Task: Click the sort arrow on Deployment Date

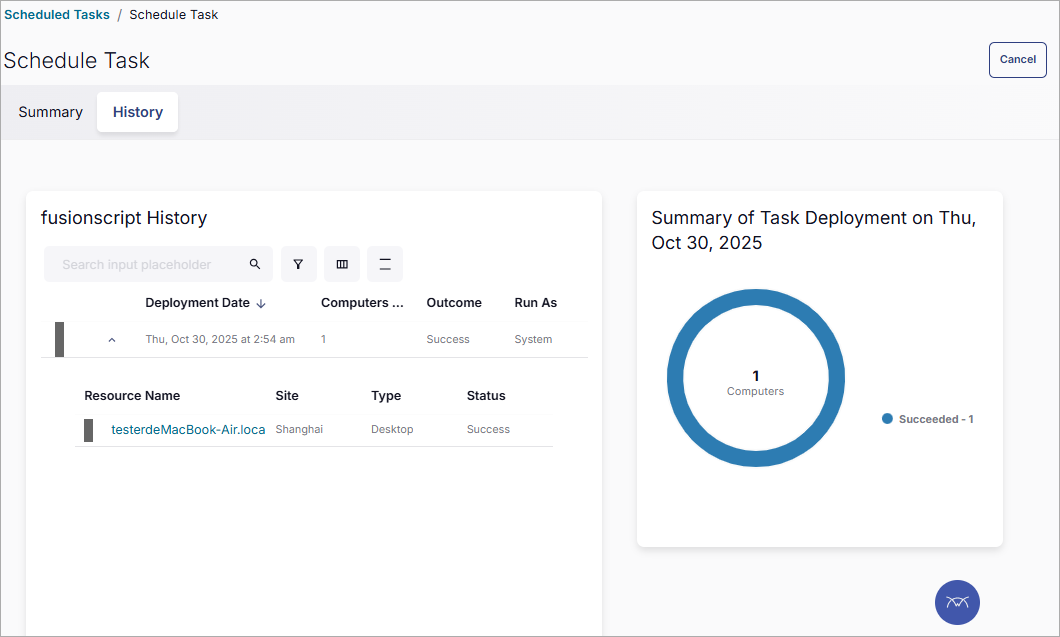Action: pos(261,302)
